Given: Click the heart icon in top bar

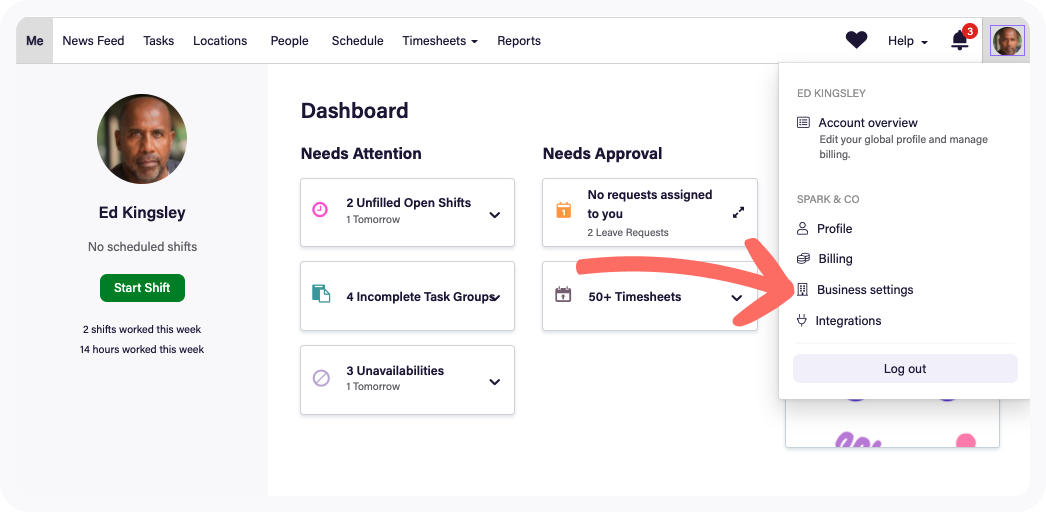Looking at the screenshot, I should [856, 41].
